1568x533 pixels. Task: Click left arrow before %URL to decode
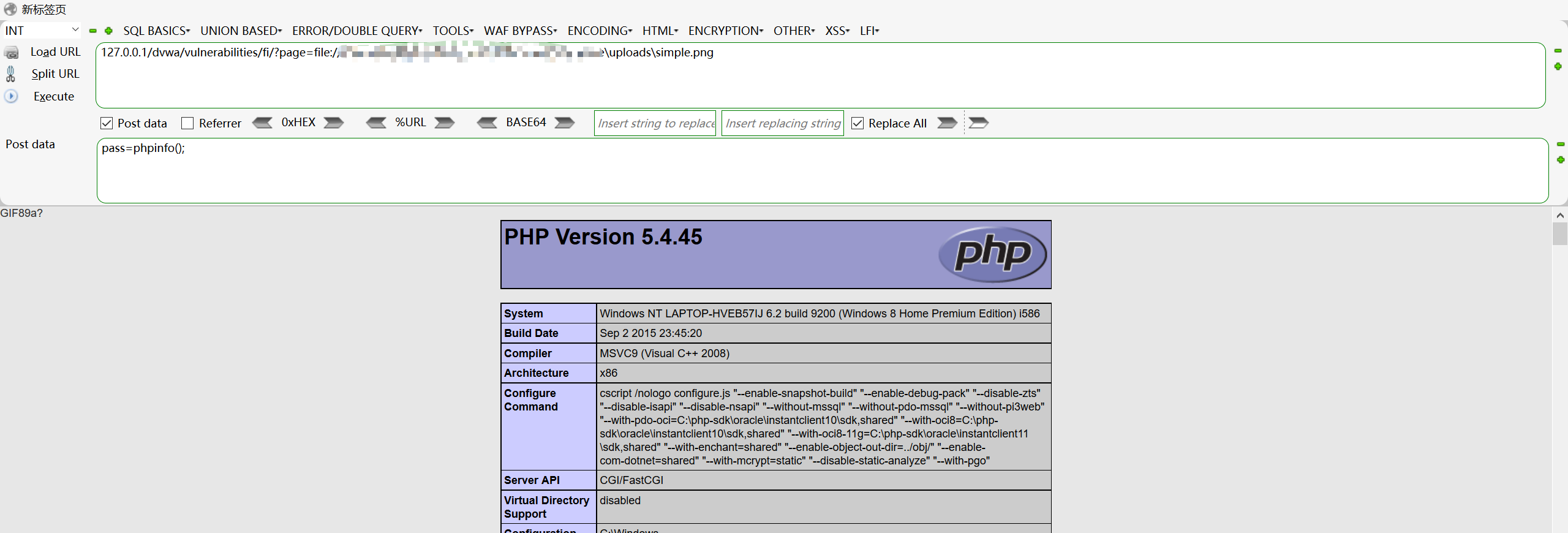pos(376,123)
